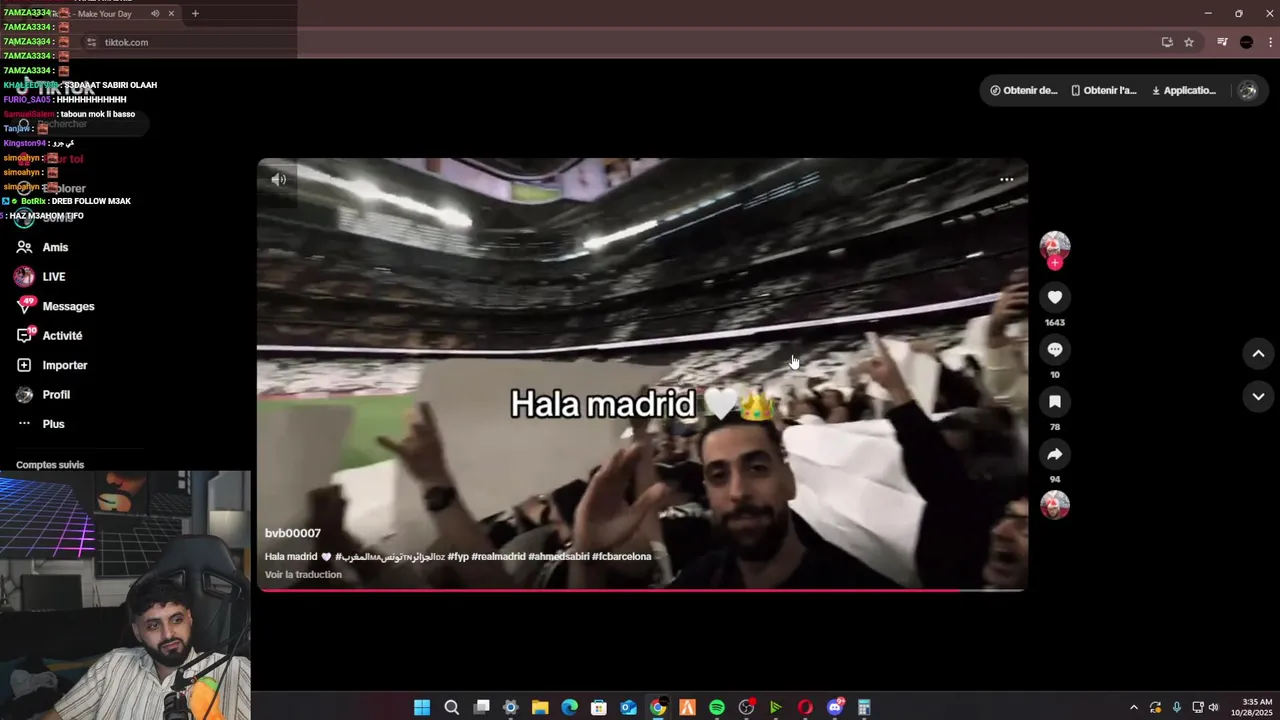Open the spinning sound disc icon
The height and width of the screenshot is (720, 1280).
pos(1055,505)
